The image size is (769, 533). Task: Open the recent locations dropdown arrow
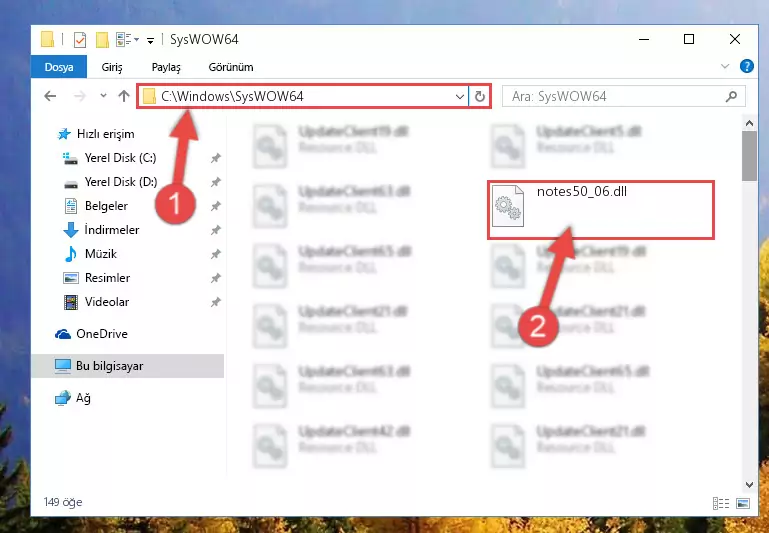pos(103,96)
